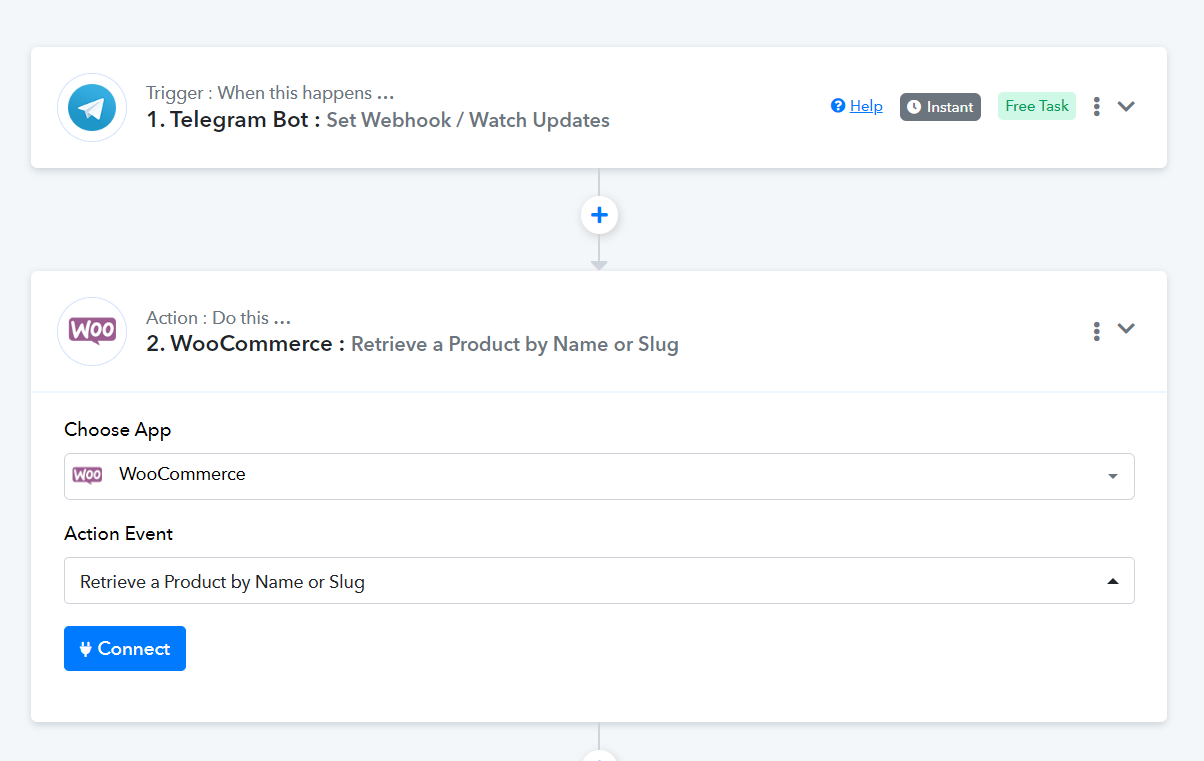The height and width of the screenshot is (761, 1204).
Task: Click the Action Event field label
Action: click(x=119, y=533)
